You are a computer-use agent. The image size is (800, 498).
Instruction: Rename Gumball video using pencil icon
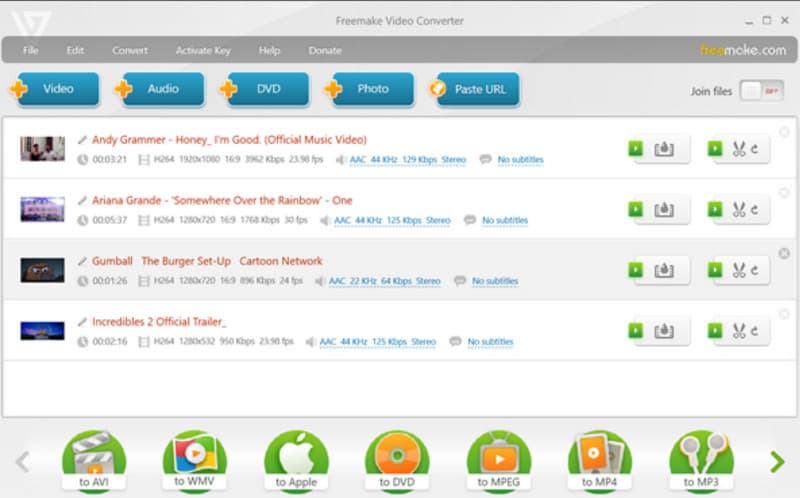coord(83,261)
